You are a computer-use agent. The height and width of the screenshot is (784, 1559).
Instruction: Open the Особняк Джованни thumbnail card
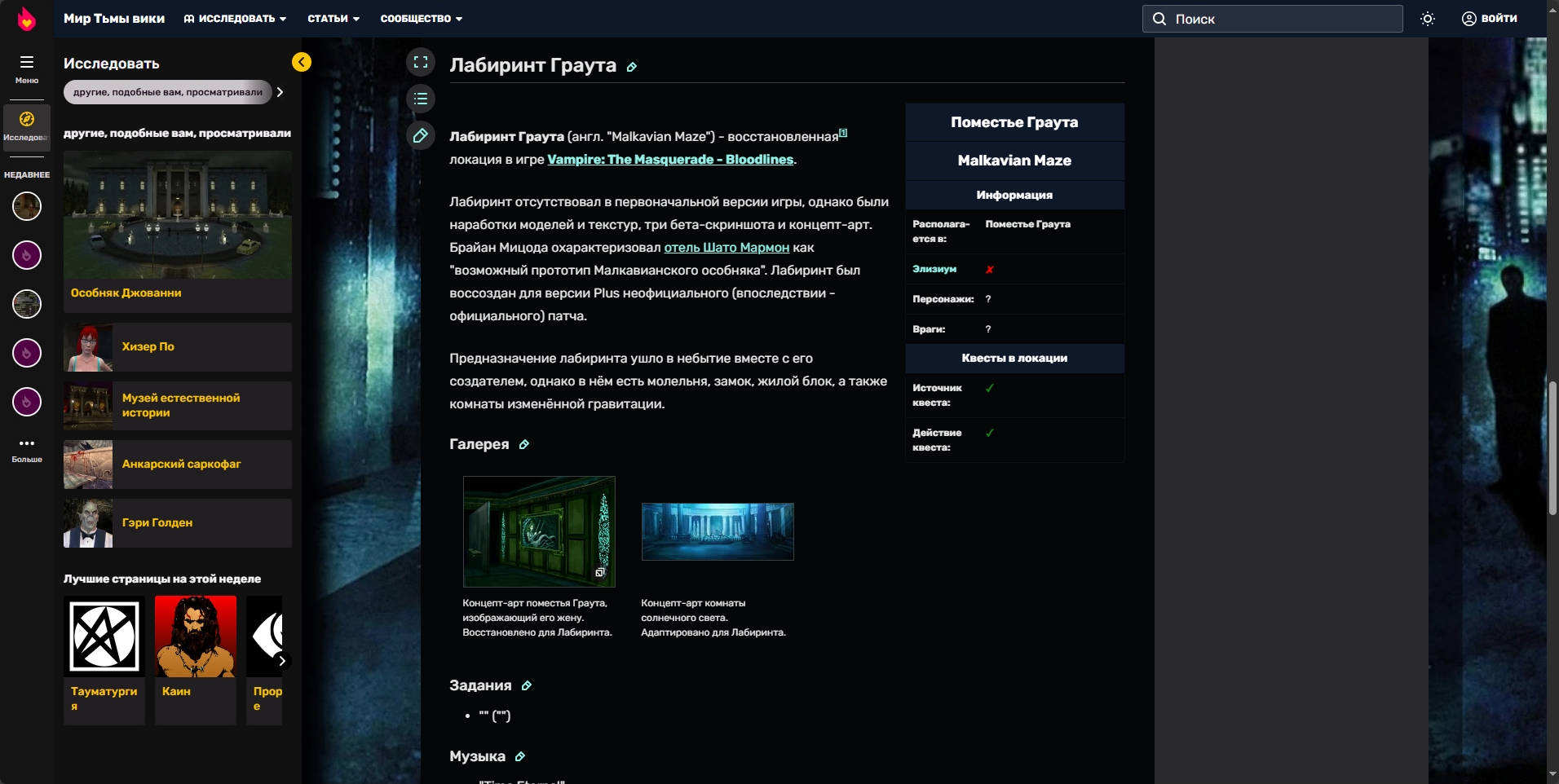pyautogui.click(x=178, y=231)
